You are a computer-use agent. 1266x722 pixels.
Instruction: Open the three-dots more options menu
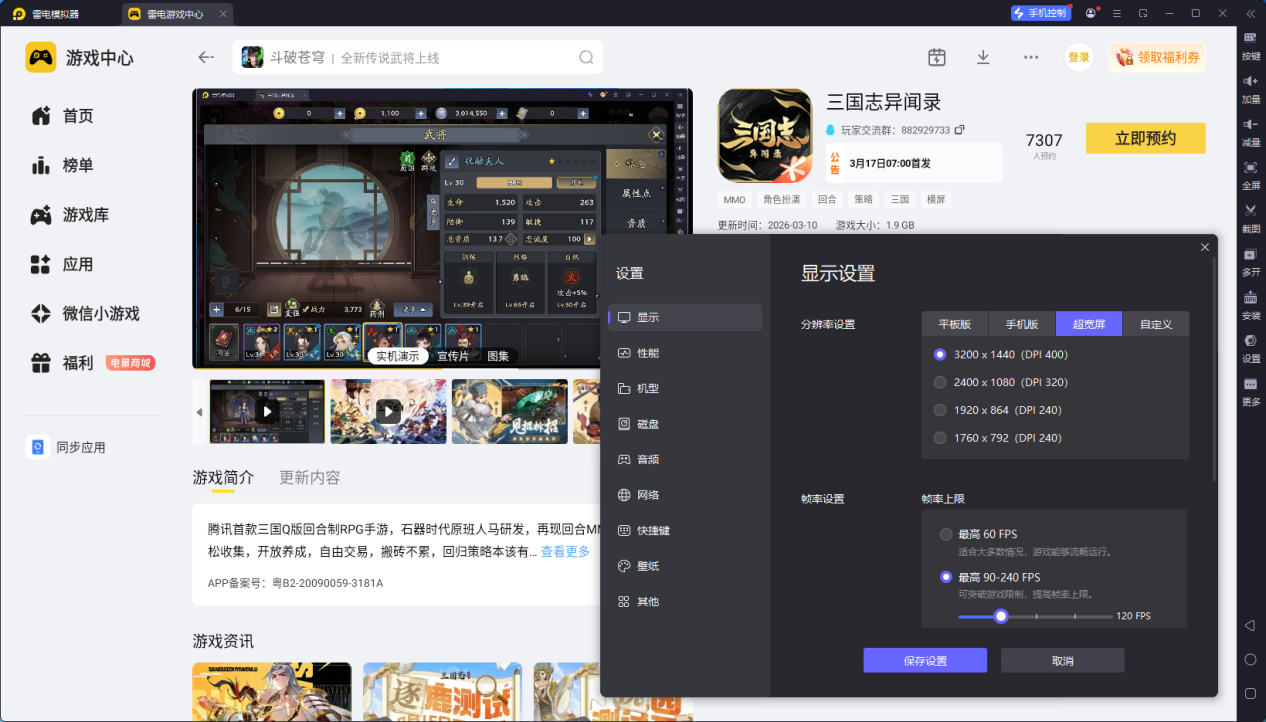tap(1031, 57)
